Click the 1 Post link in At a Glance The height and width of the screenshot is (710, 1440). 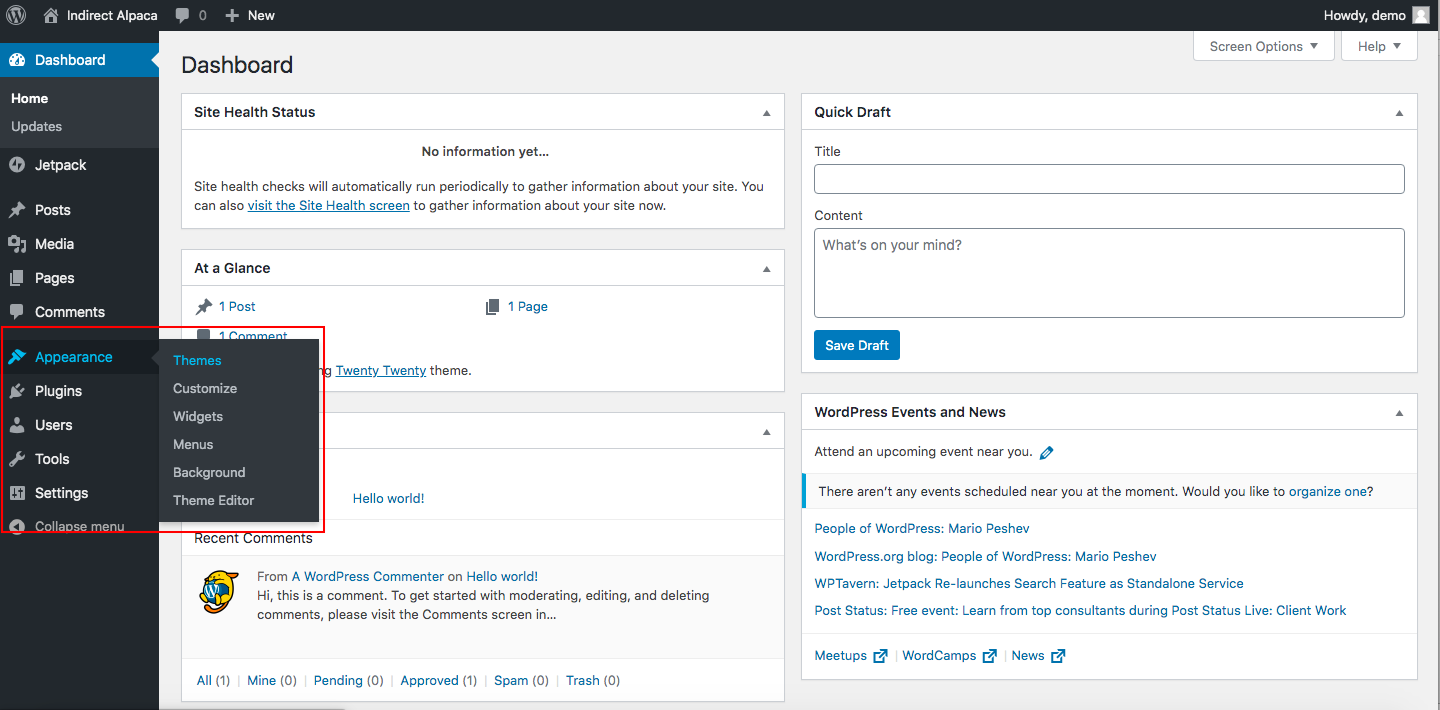pyautogui.click(x=237, y=306)
